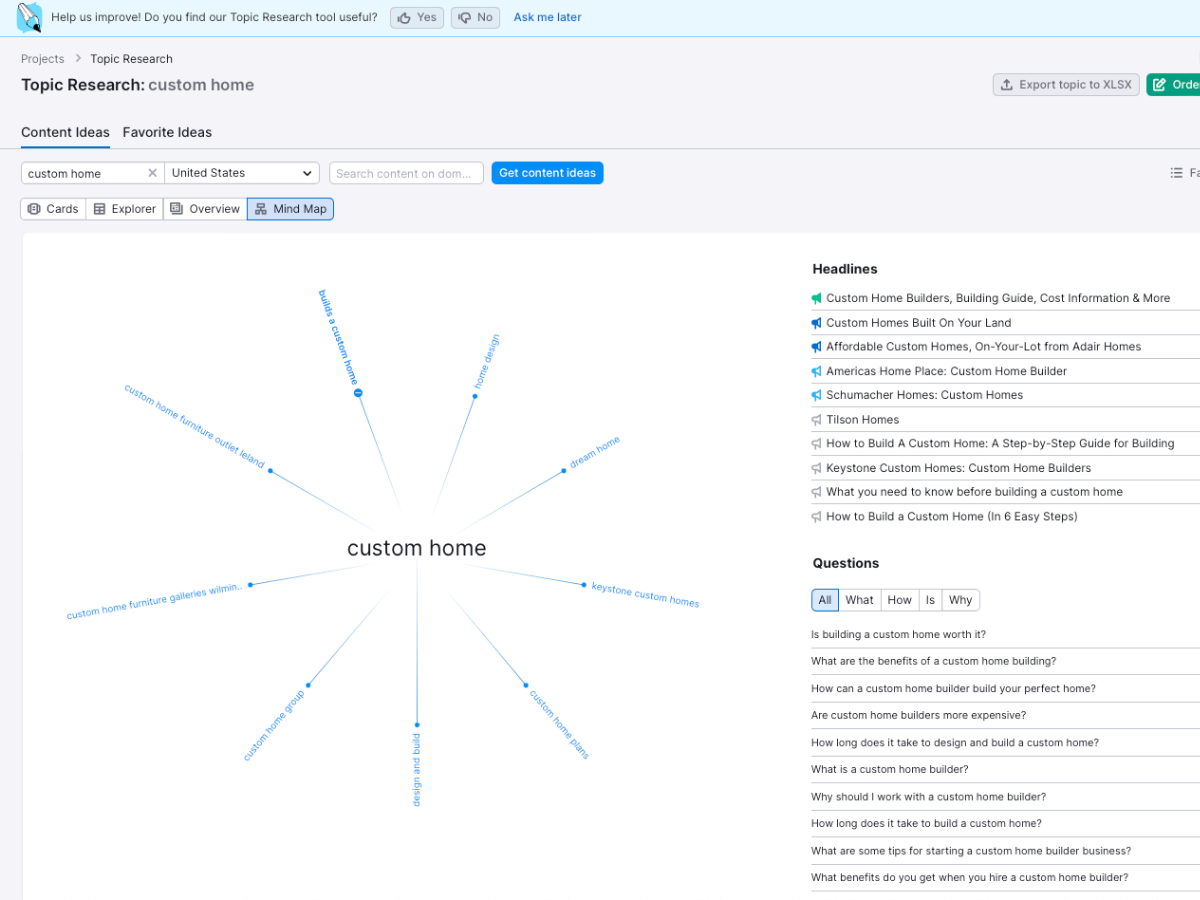Open Tilson Homes headline
The height and width of the screenshot is (900, 1200).
click(862, 420)
